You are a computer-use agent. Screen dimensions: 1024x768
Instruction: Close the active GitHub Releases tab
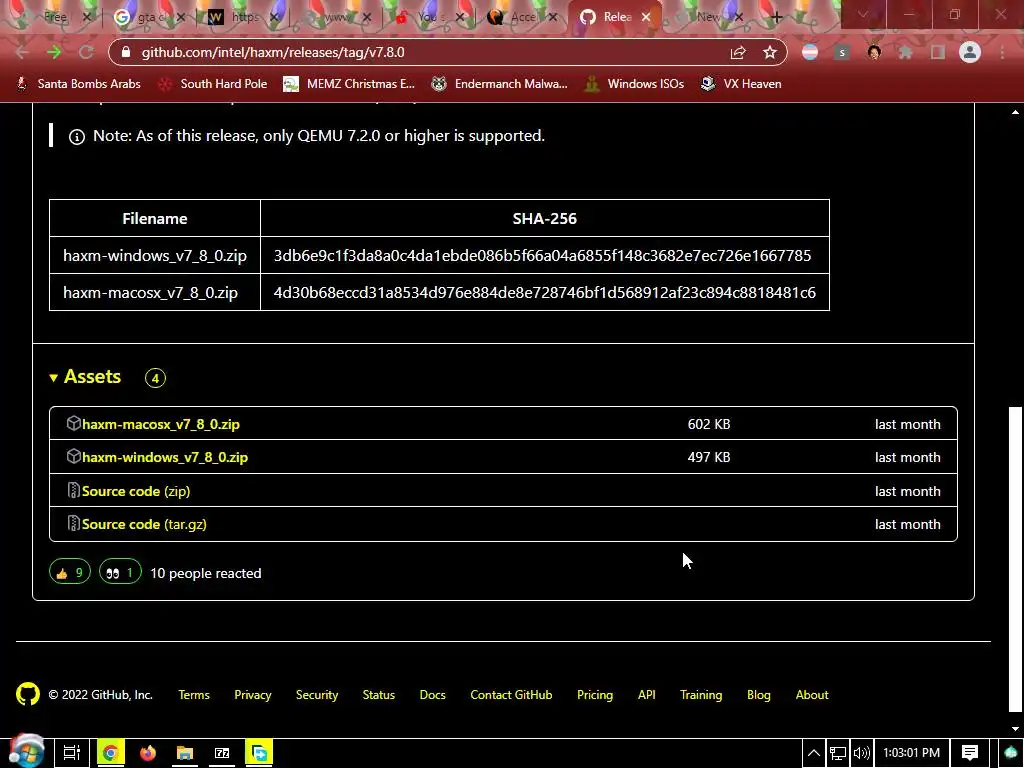pyautogui.click(x=646, y=17)
